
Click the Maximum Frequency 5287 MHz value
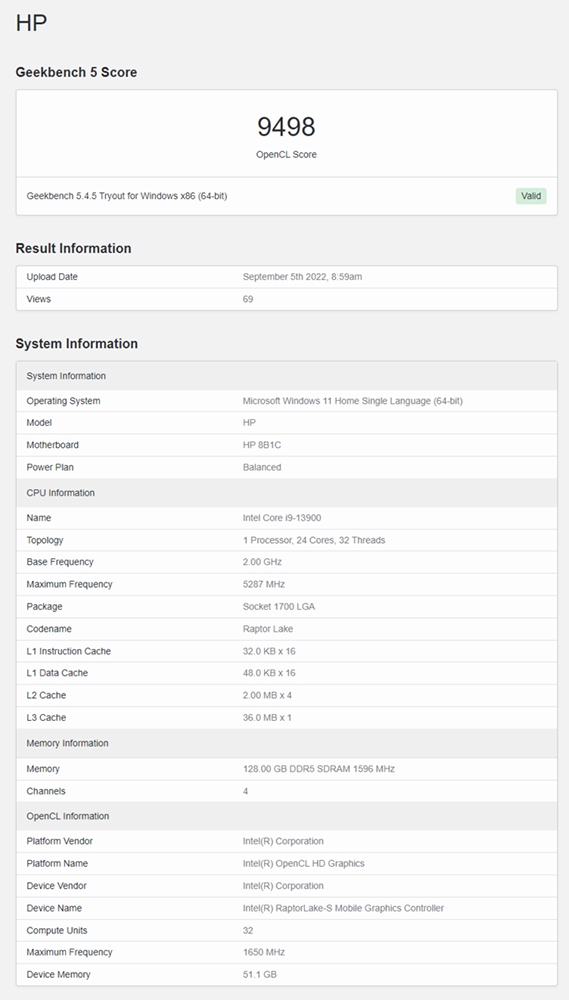point(263,584)
